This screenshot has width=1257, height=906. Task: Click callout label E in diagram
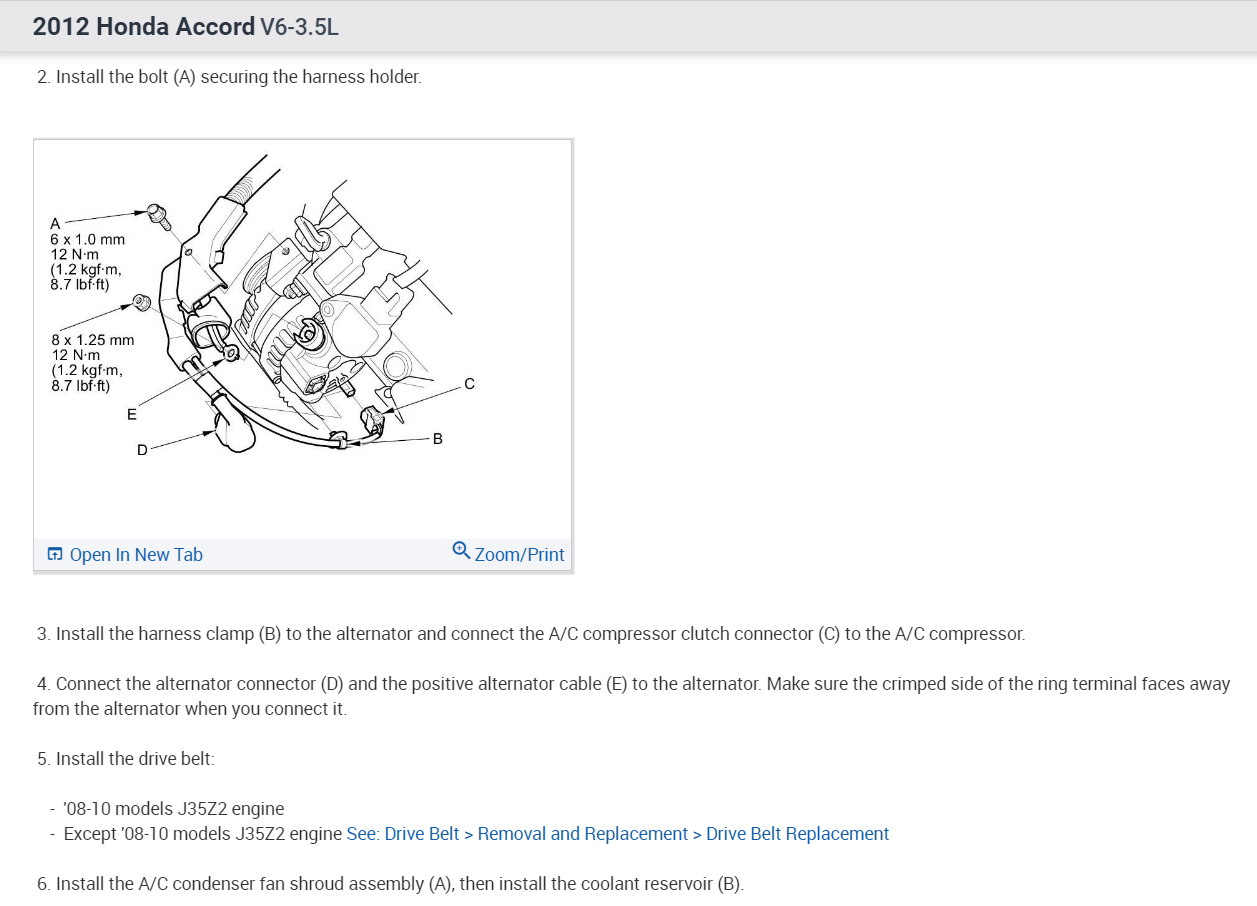(131, 415)
